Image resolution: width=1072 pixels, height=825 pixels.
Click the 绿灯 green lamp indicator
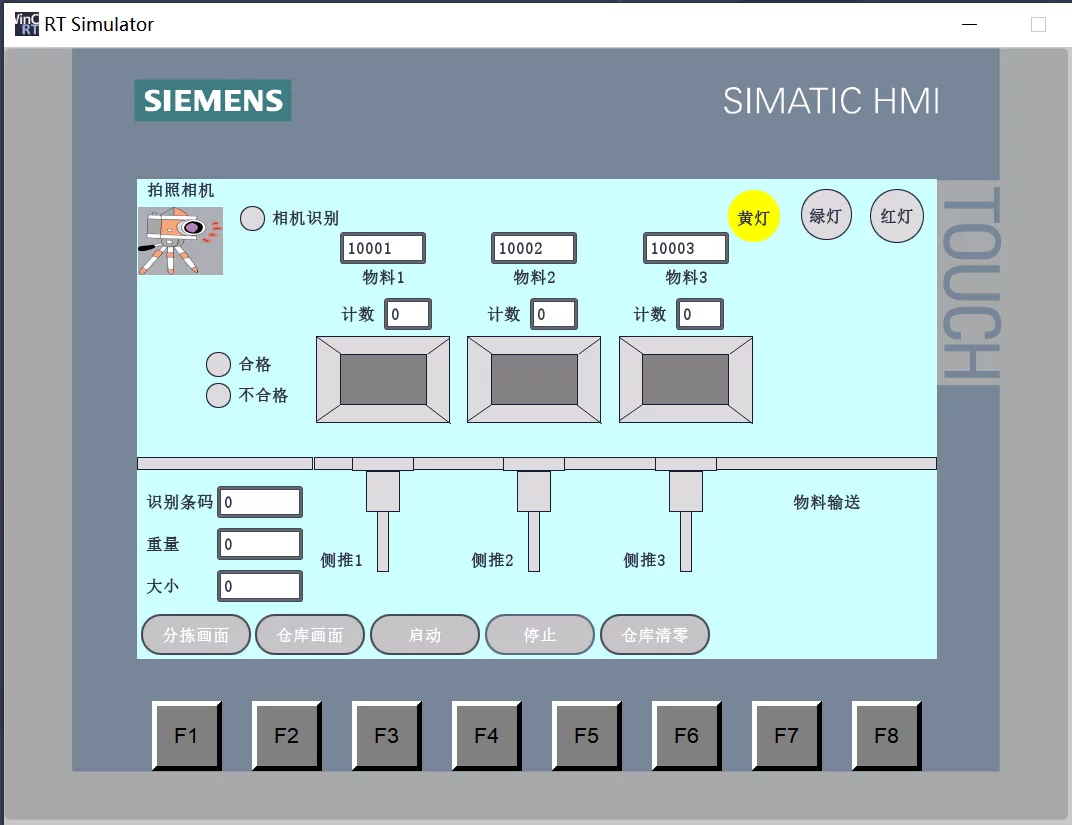825,215
